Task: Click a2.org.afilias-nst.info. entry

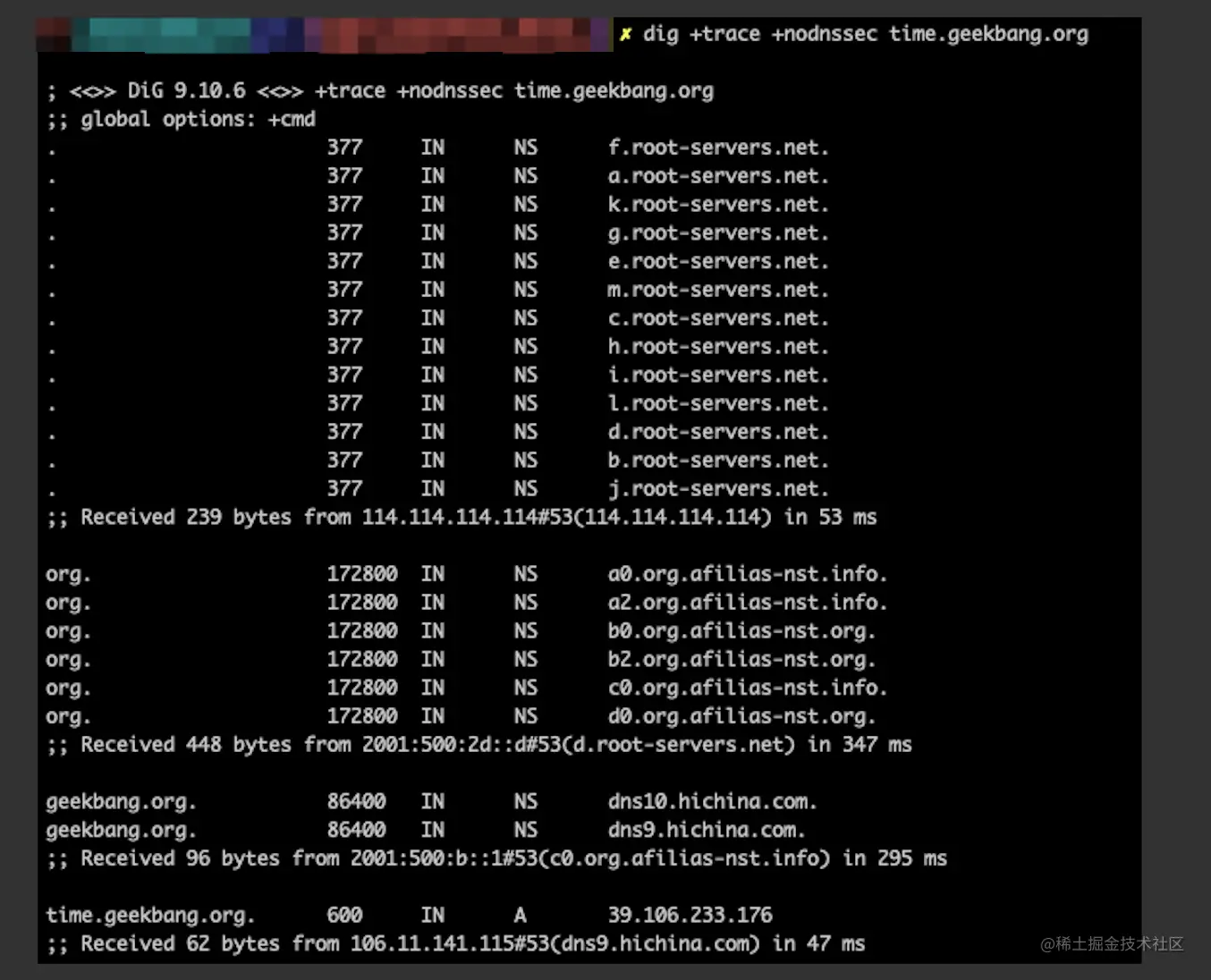Action: 748,603
